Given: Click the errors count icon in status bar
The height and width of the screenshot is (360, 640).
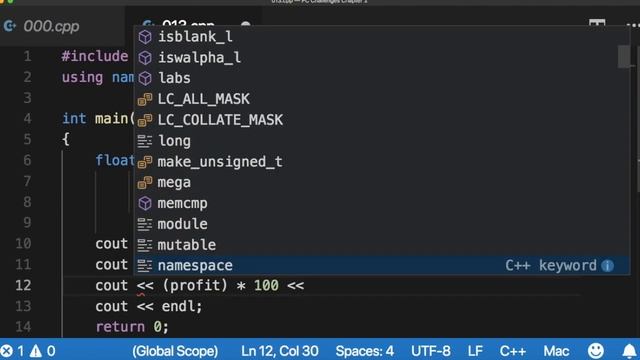Looking at the screenshot, I should coord(13,351).
